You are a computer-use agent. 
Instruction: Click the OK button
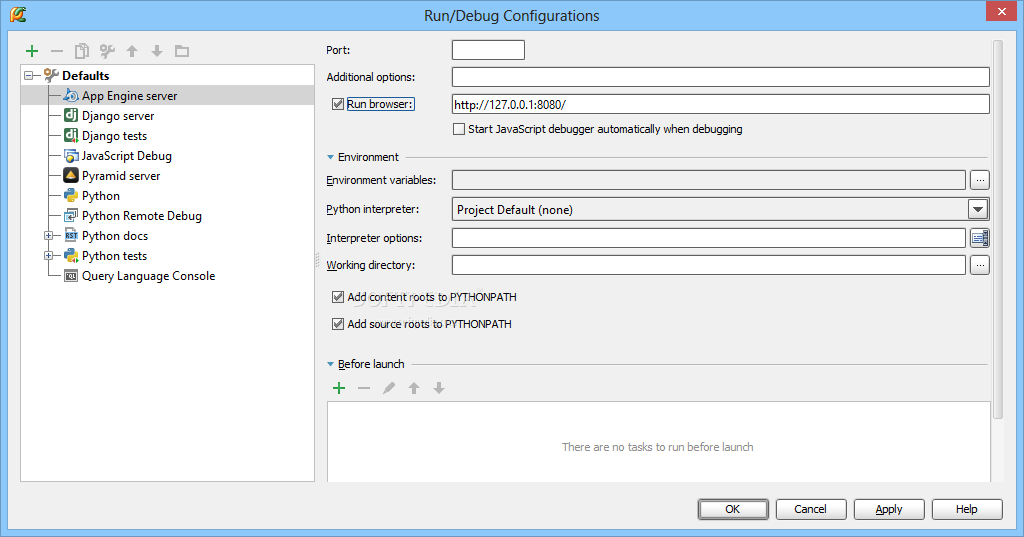click(x=733, y=509)
